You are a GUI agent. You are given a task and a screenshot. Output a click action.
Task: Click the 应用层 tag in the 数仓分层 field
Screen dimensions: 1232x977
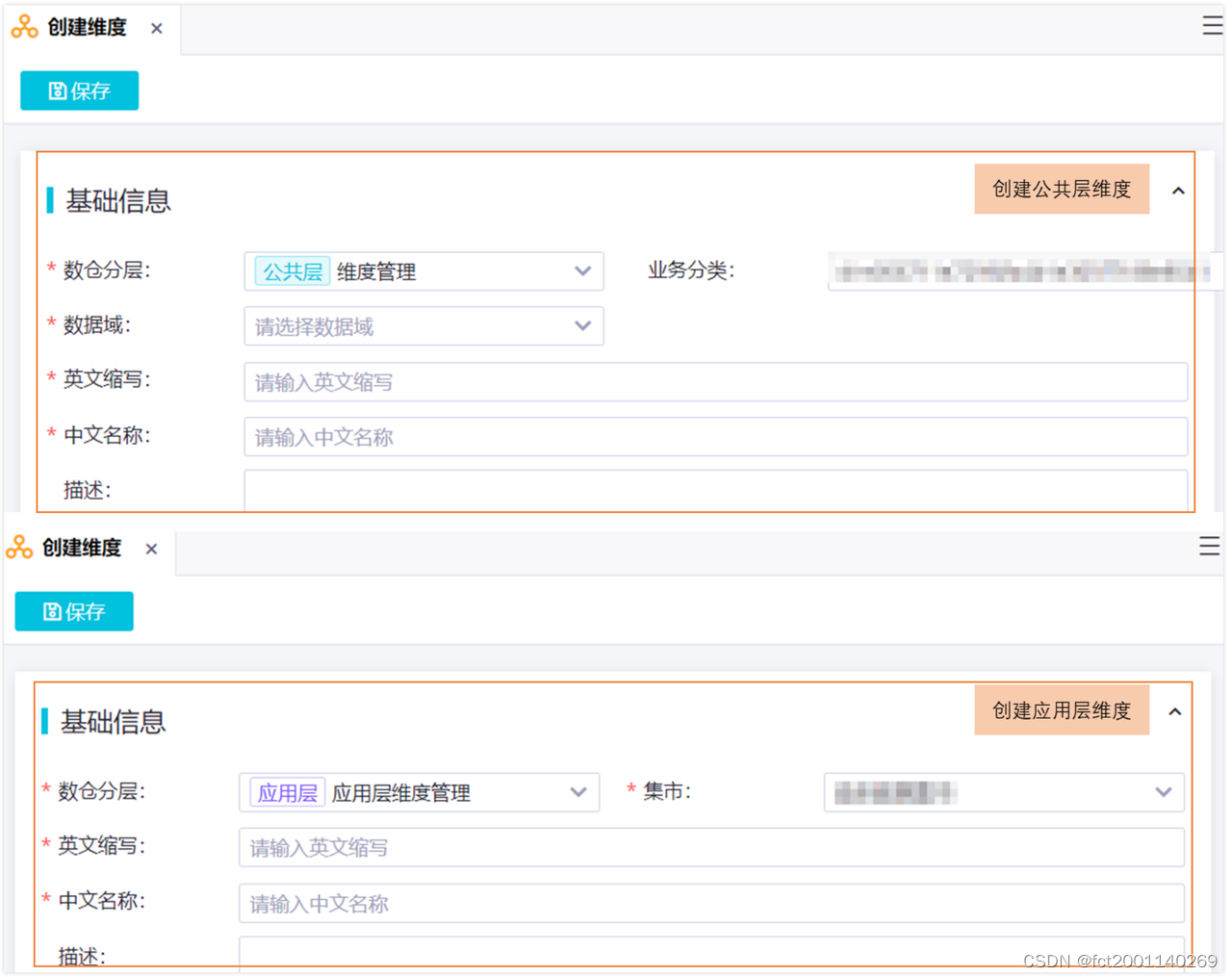tap(287, 793)
